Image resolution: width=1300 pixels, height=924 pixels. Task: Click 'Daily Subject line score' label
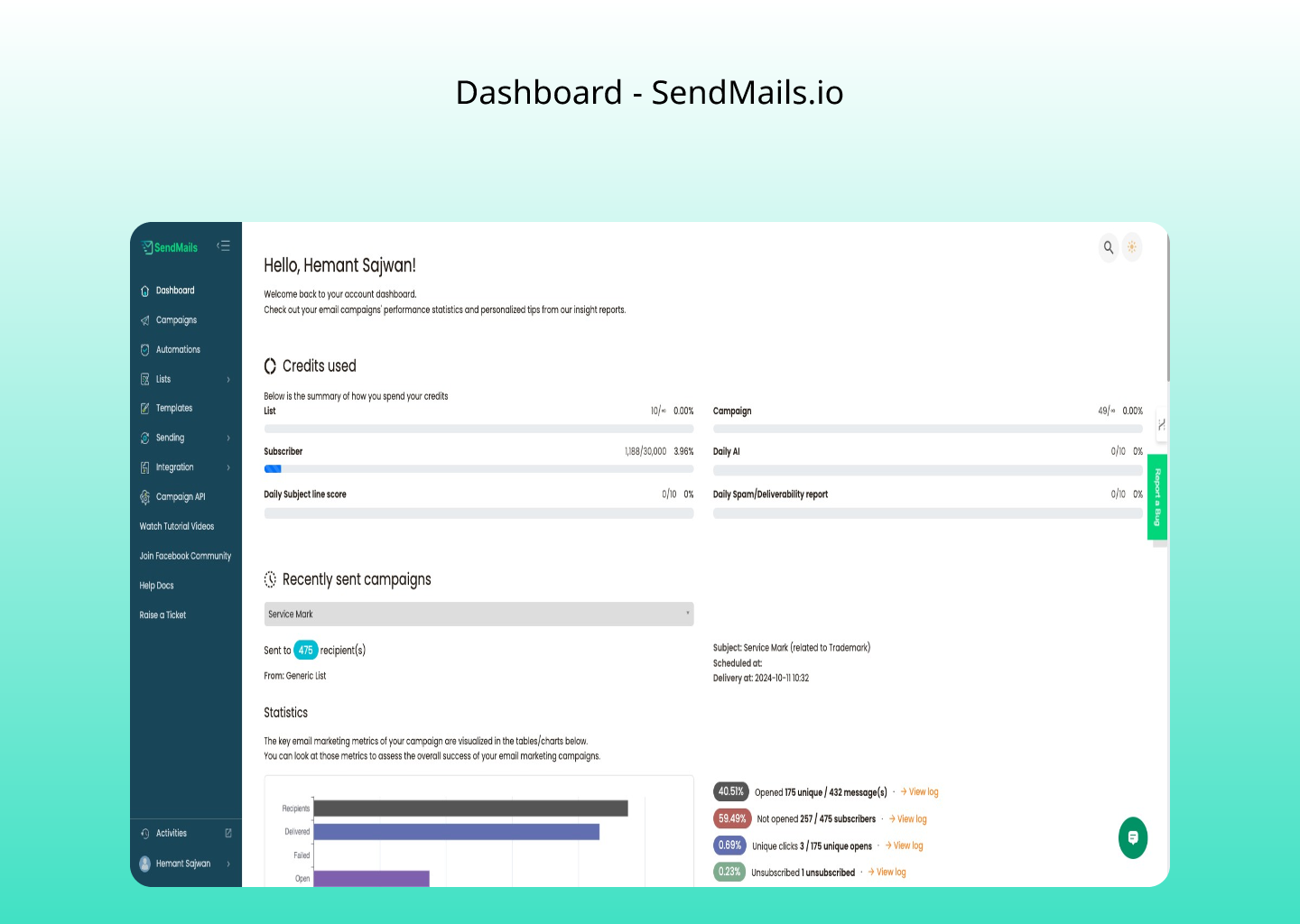(305, 494)
